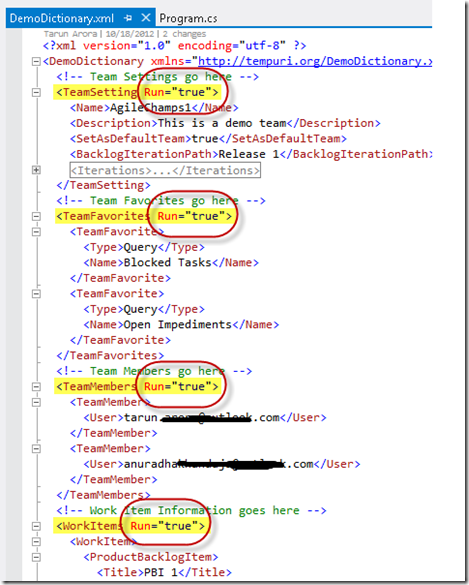Click the closing </TeamSetting> tag
The width and height of the screenshot is (469, 585).
[x=103, y=185]
